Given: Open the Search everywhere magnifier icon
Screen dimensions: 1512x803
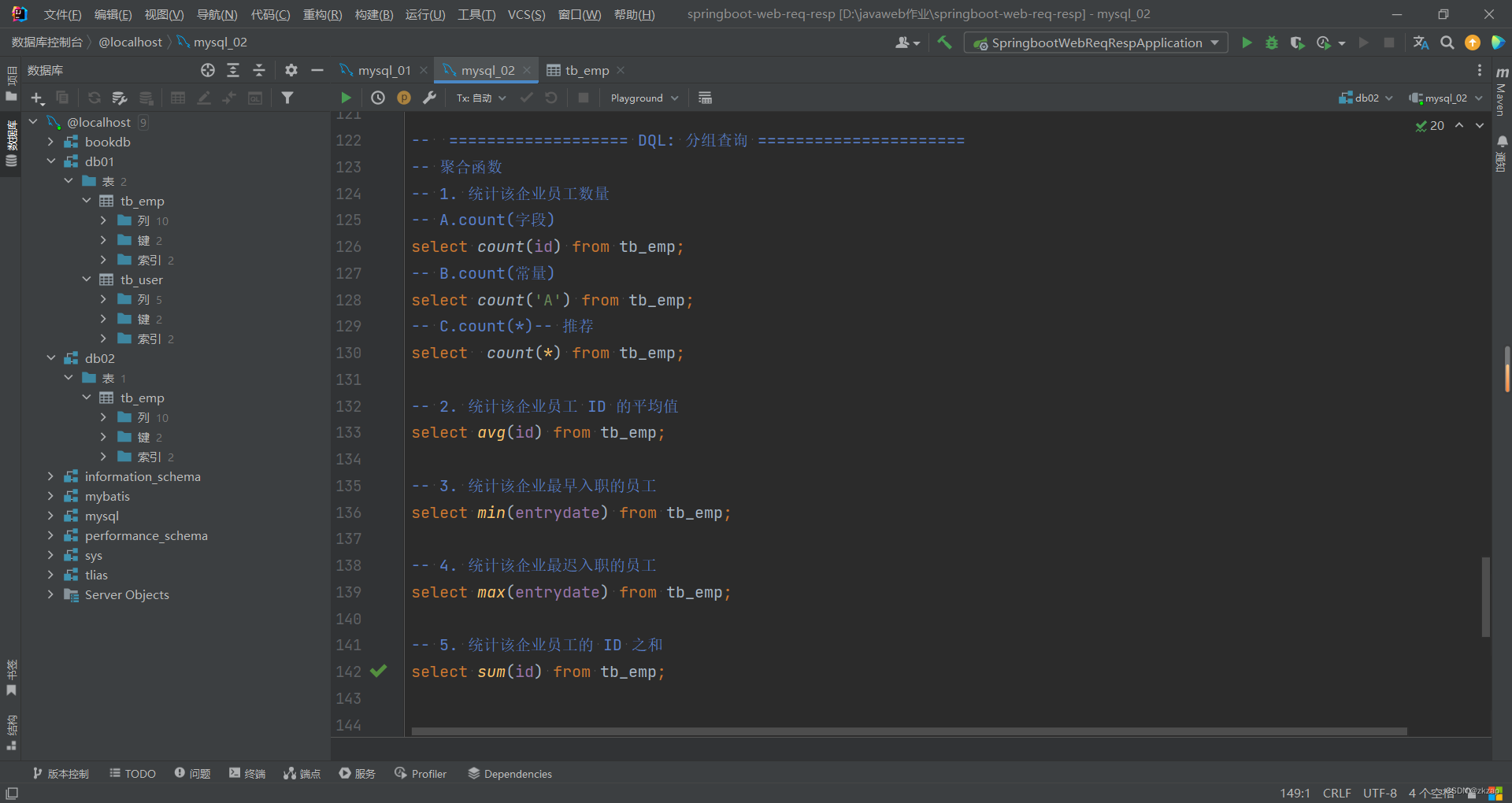Looking at the screenshot, I should tap(1447, 43).
